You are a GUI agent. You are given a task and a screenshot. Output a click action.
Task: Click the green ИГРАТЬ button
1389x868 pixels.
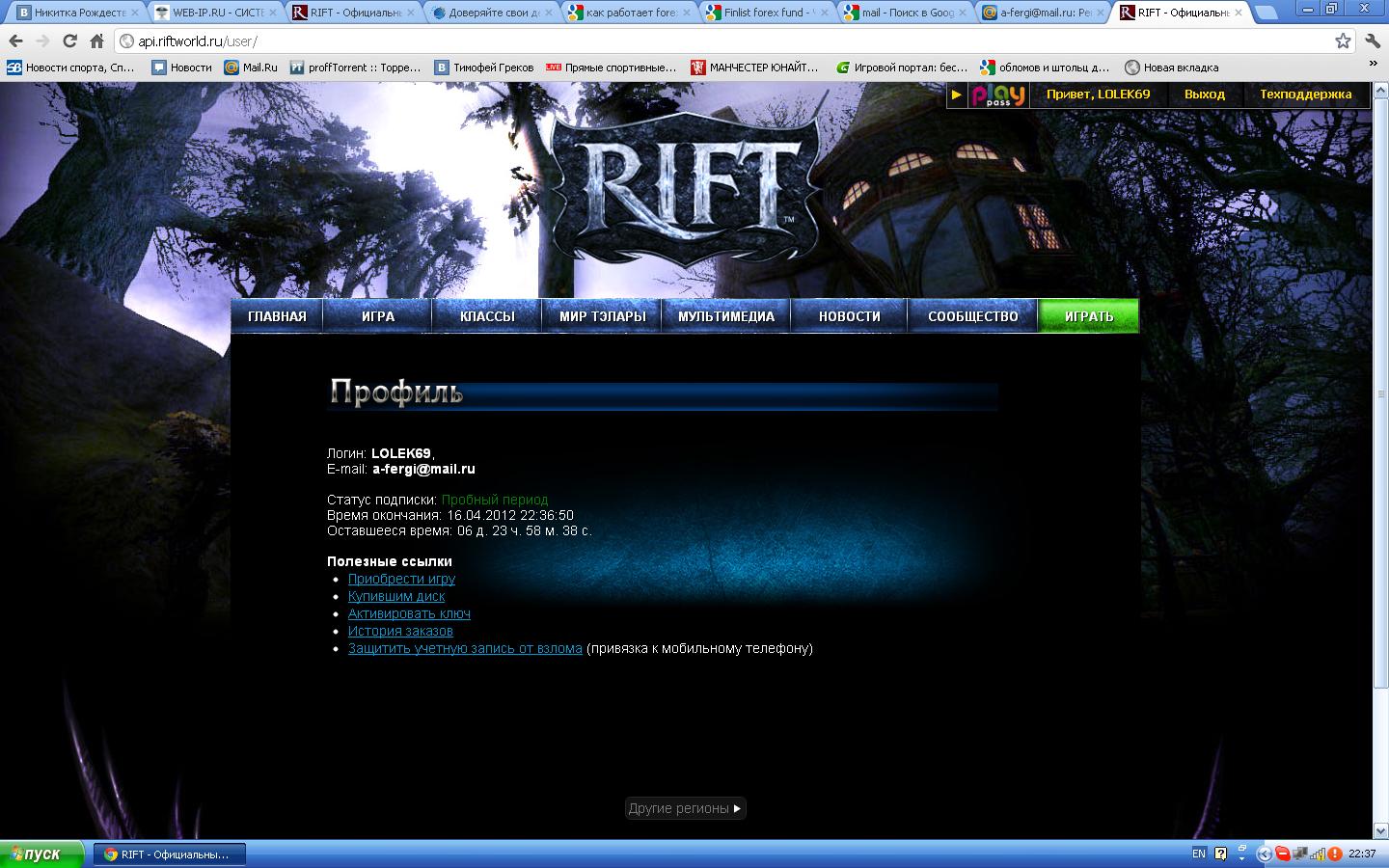tap(1089, 316)
